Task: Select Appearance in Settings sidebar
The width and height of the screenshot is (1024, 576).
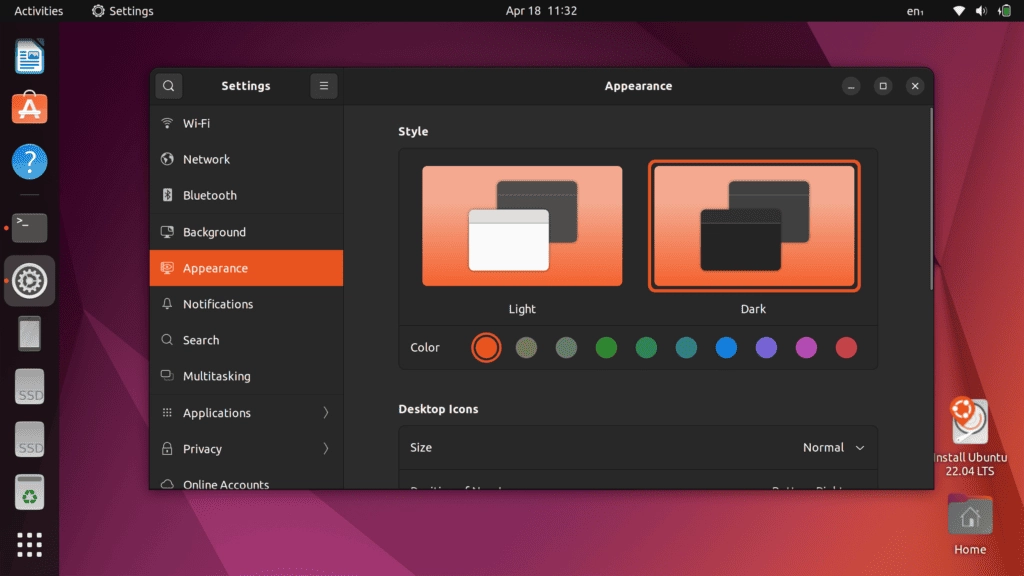Action: click(246, 268)
